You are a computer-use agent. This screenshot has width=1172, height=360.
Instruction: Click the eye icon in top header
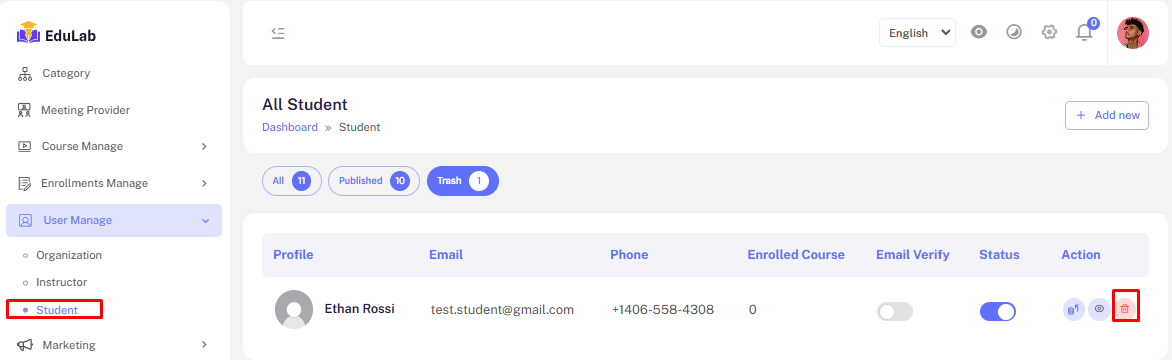point(979,32)
